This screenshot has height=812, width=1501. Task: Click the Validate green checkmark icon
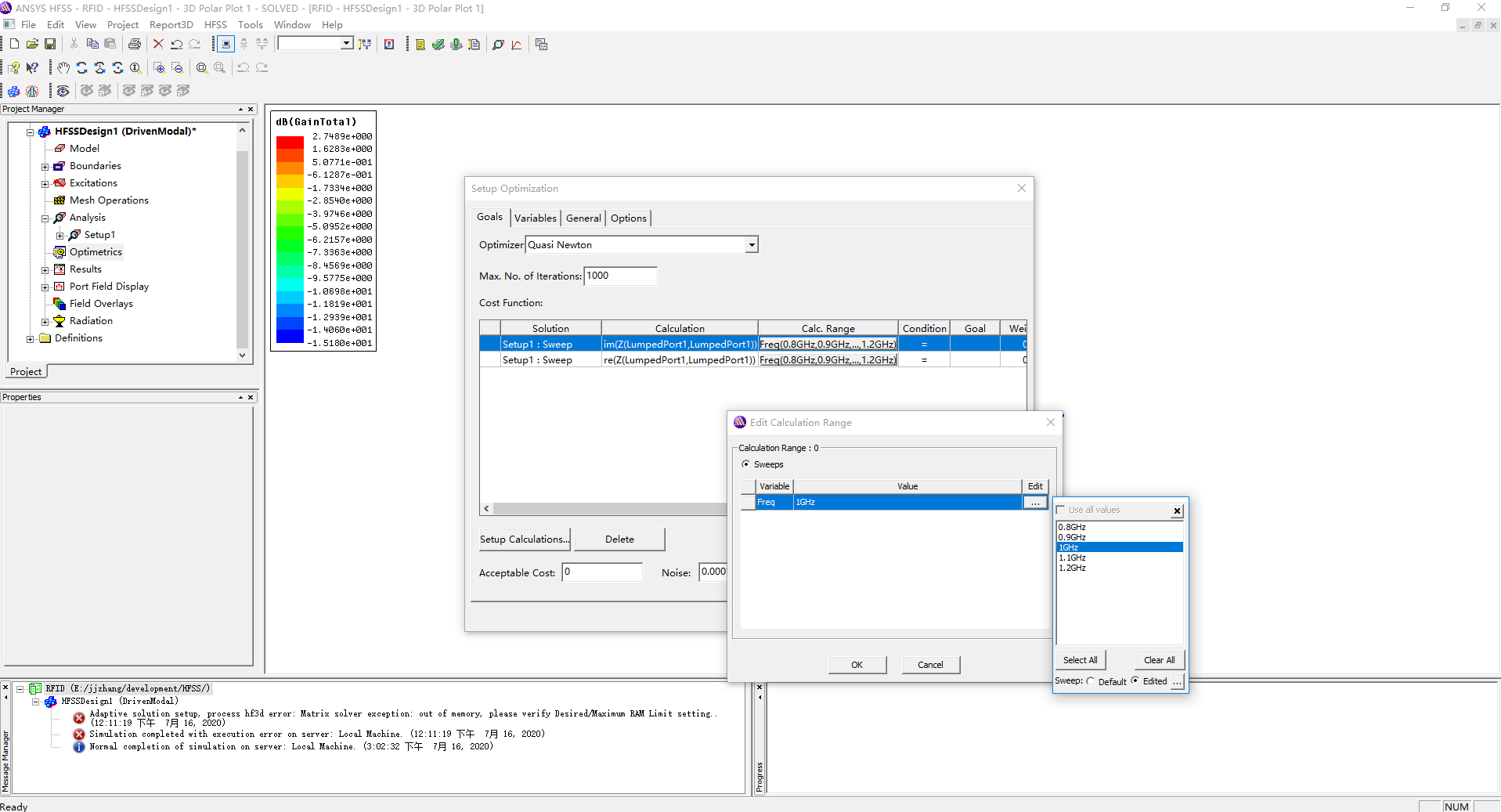[x=438, y=45]
